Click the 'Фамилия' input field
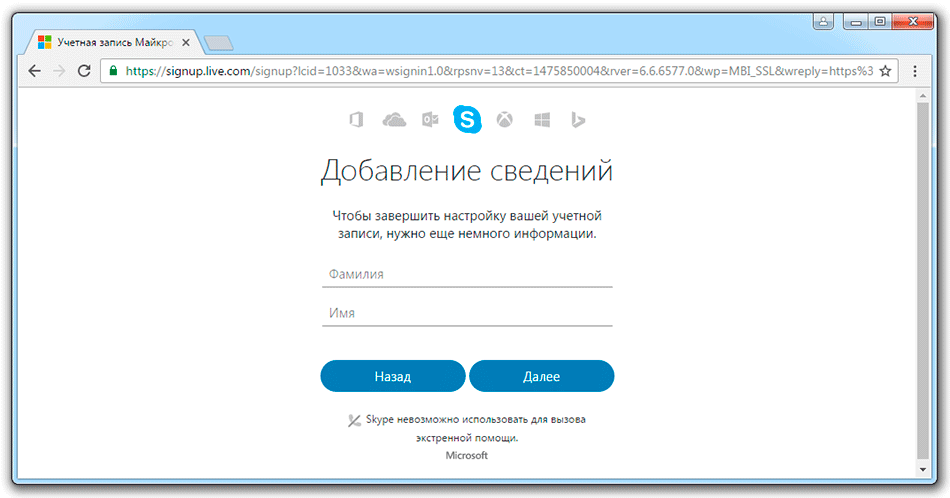 [x=467, y=274]
